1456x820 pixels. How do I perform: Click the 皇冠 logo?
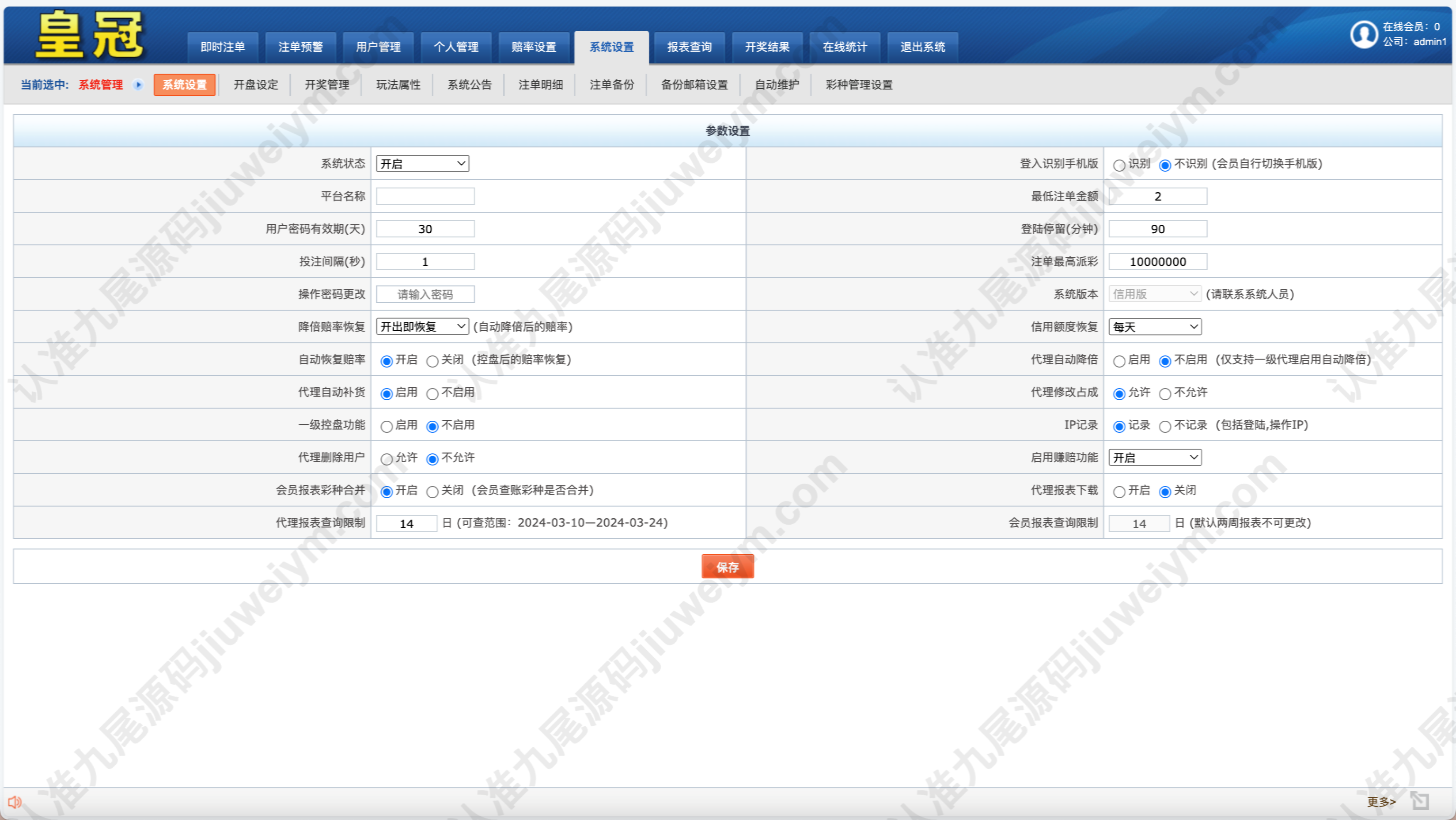tap(89, 35)
